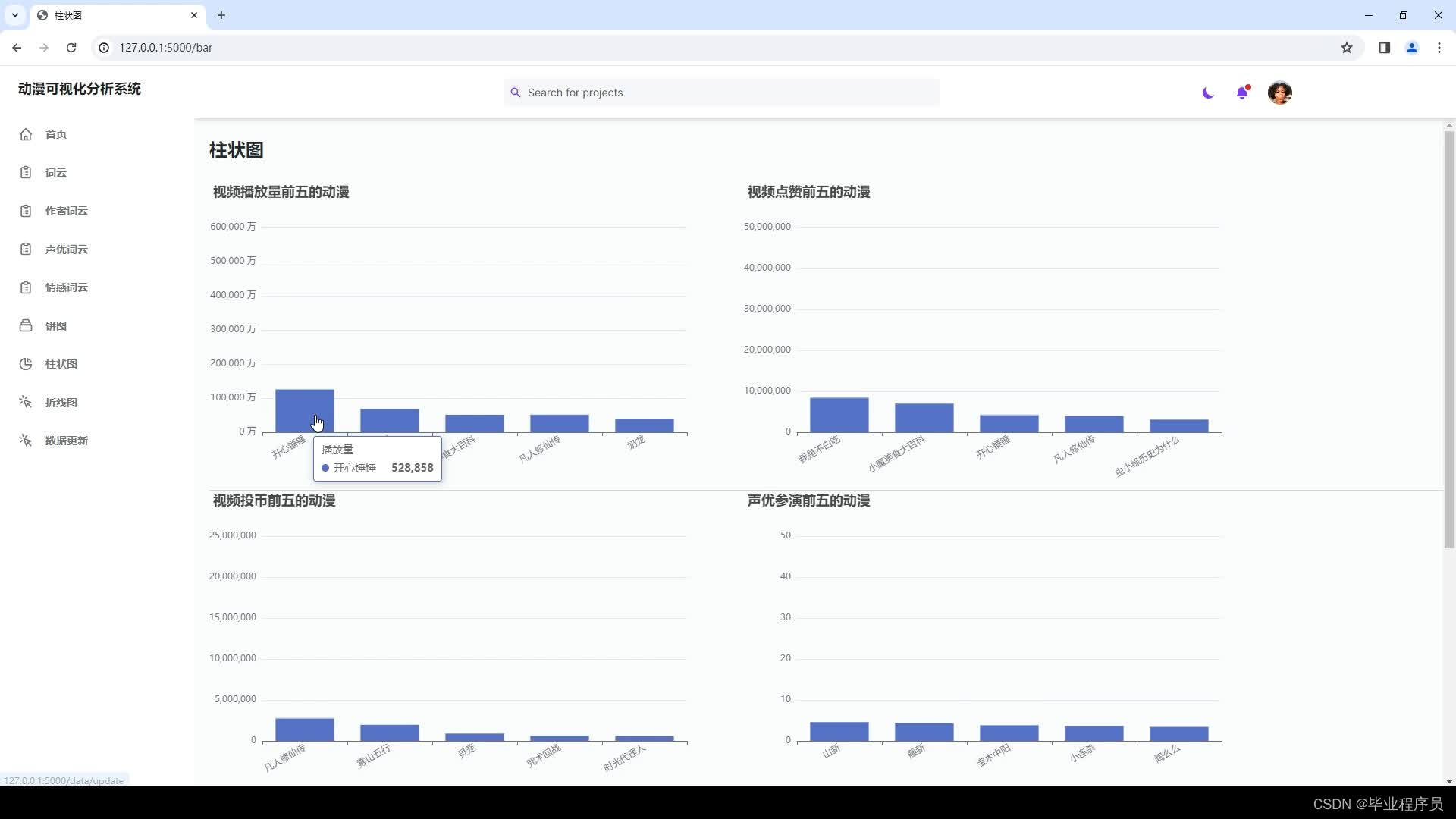
Task: Open the tab search dropdown arrow
Action: 15,15
